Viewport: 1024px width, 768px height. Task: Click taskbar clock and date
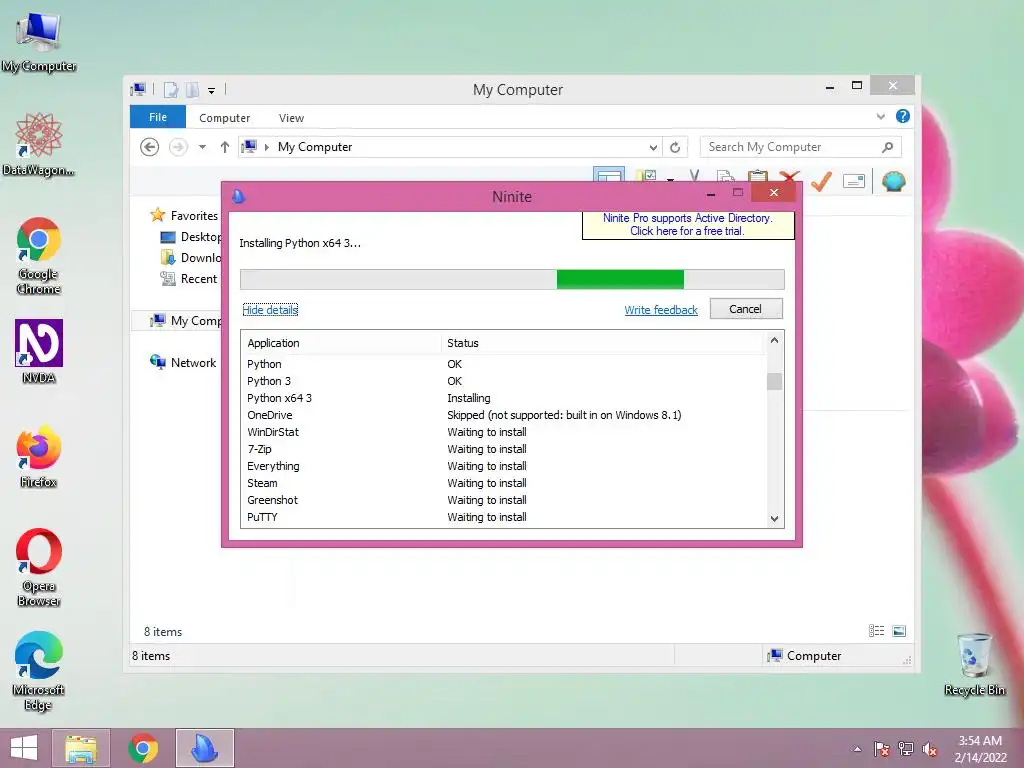(980, 749)
